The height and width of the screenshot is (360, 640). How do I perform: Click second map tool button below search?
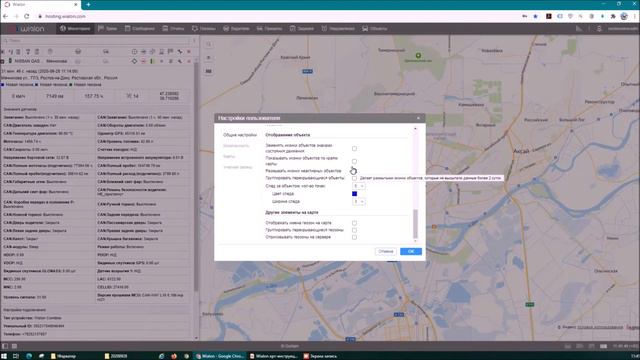pos(209,58)
